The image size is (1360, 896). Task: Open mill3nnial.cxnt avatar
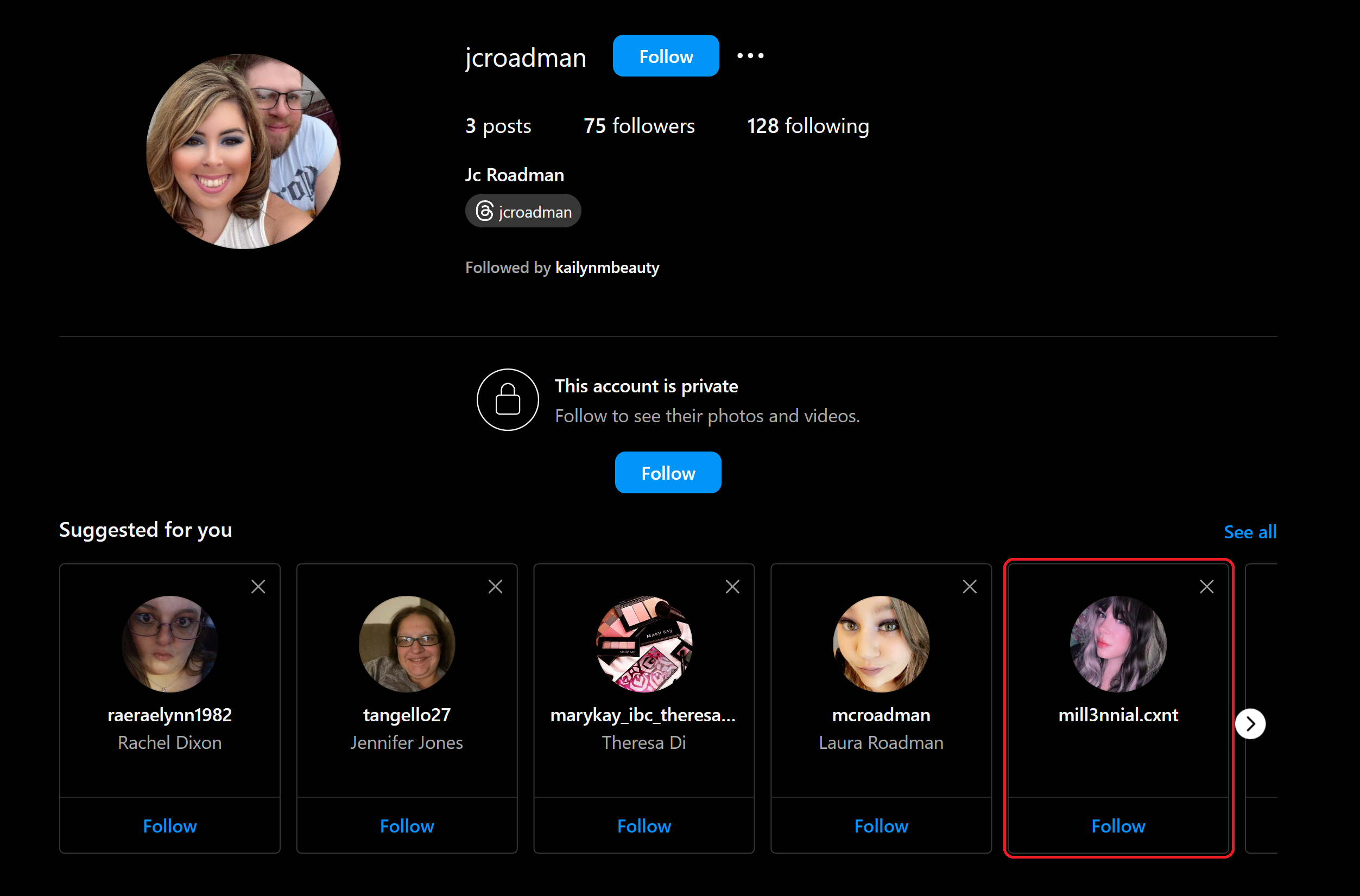pos(1118,644)
